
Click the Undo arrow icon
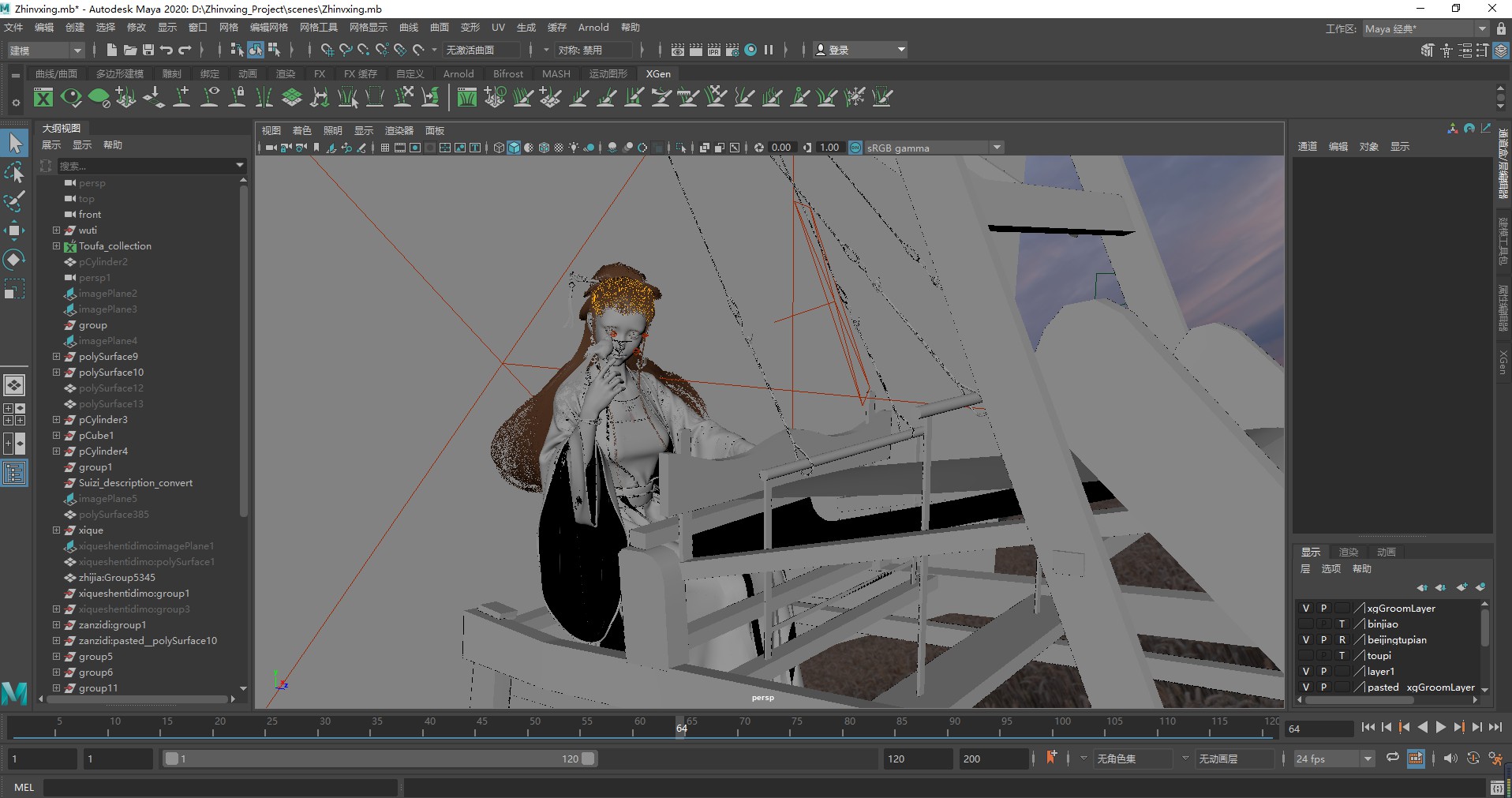166,50
